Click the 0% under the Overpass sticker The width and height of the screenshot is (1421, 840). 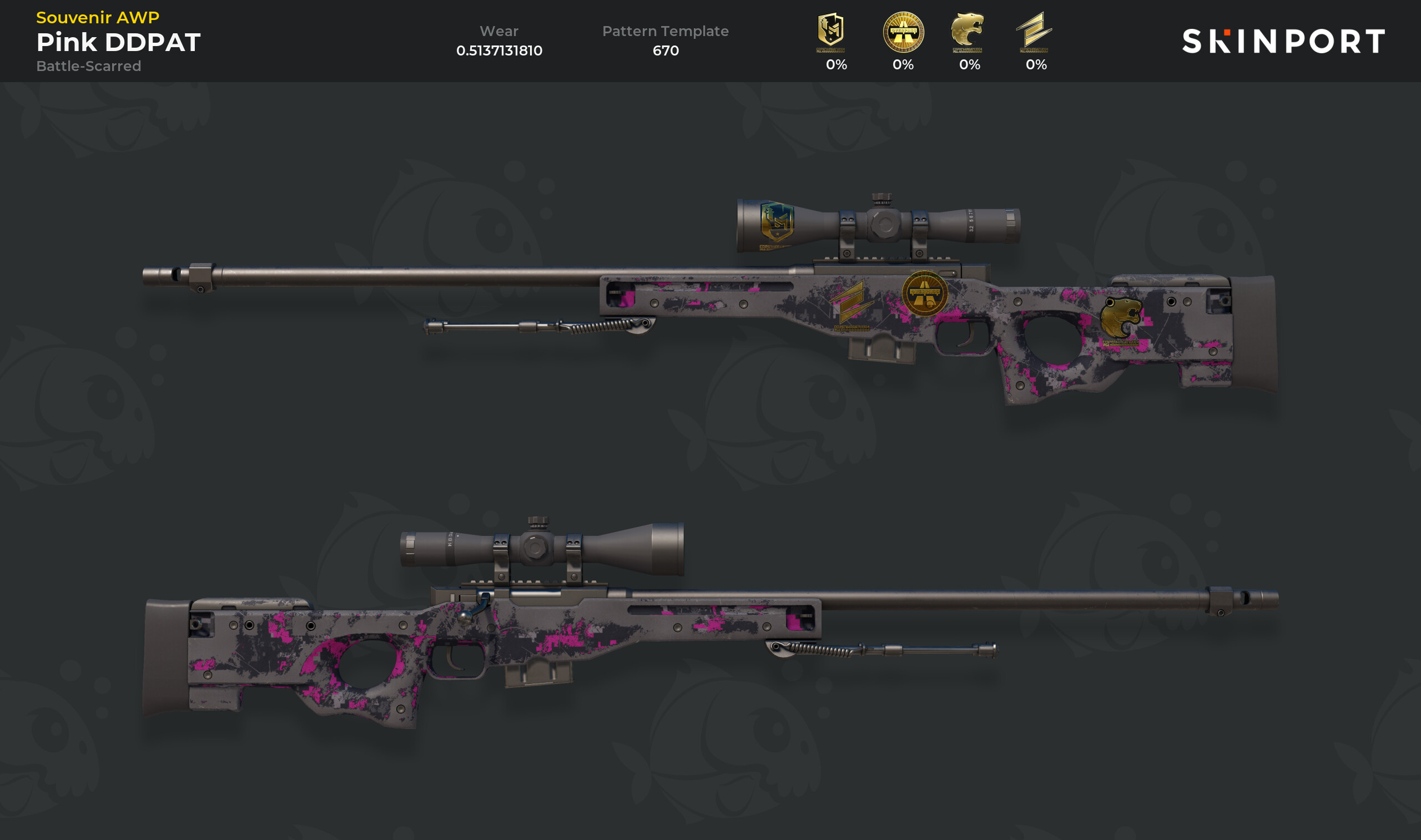pyautogui.click(x=903, y=64)
